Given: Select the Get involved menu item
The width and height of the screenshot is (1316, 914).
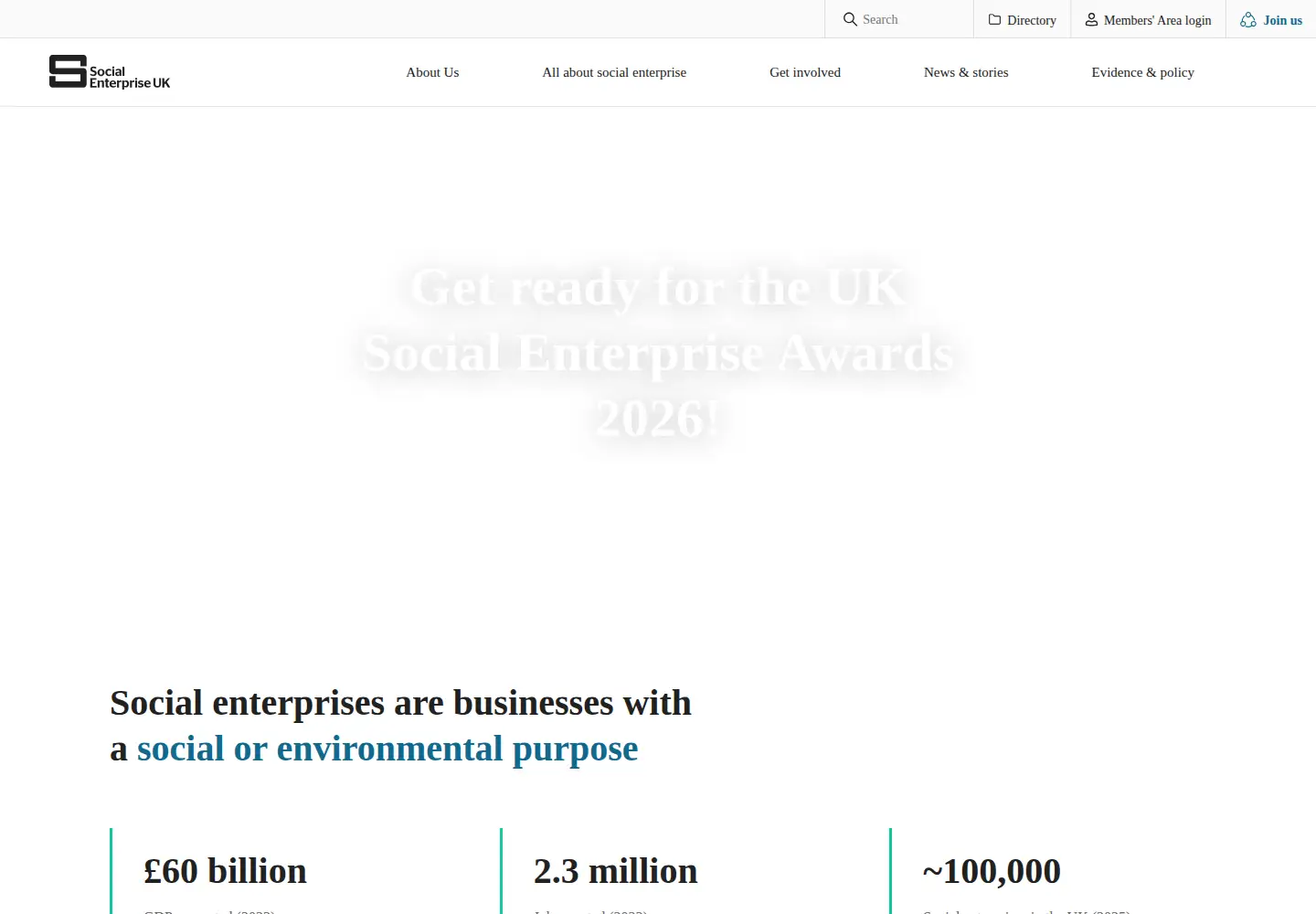Looking at the screenshot, I should coord(805,72).
